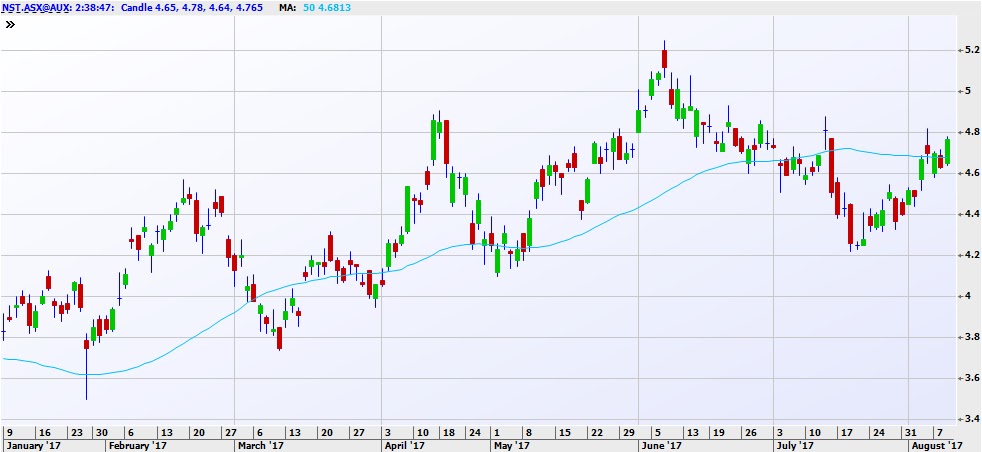Select the June '17 month label

[661, 446]
